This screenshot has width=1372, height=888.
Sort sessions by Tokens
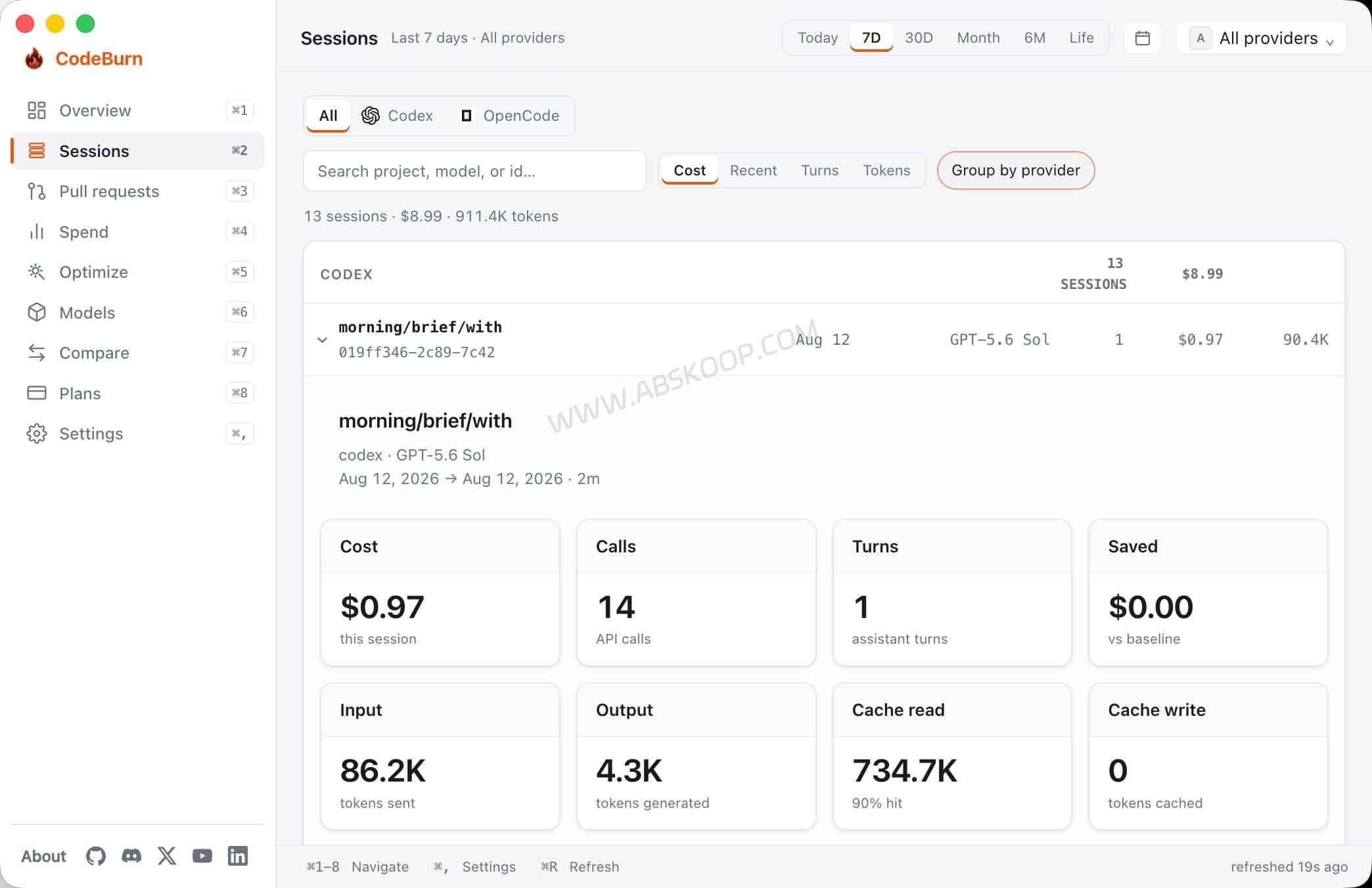(x=886, y=171)
